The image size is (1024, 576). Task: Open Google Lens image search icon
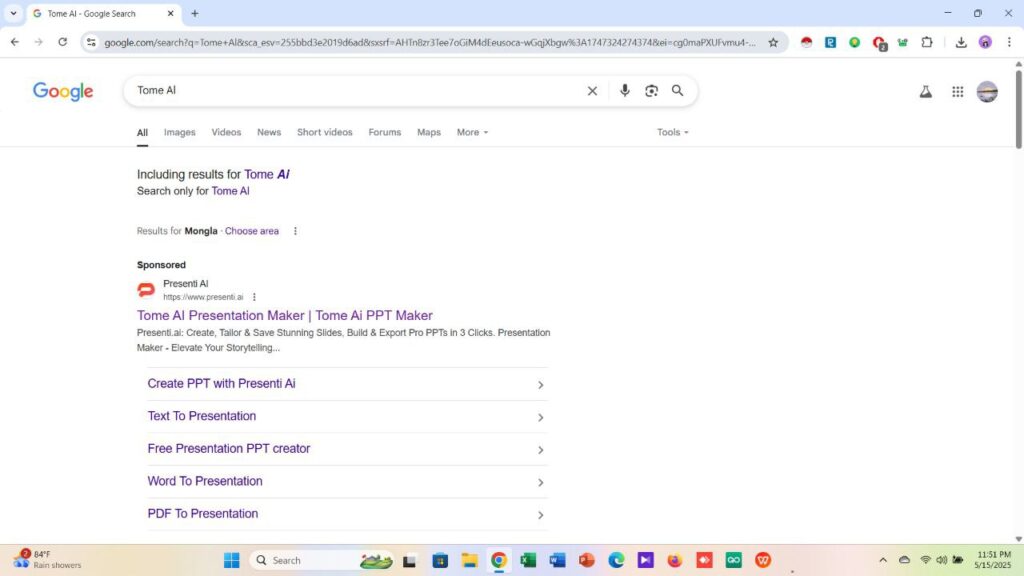click(x=651, y=91)
